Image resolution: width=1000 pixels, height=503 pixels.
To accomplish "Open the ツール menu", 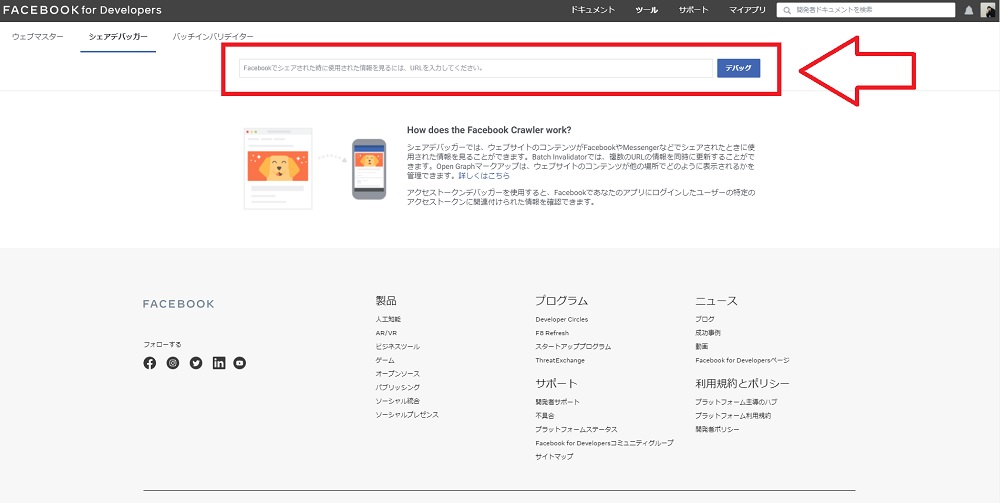I will tap(647, 10).
